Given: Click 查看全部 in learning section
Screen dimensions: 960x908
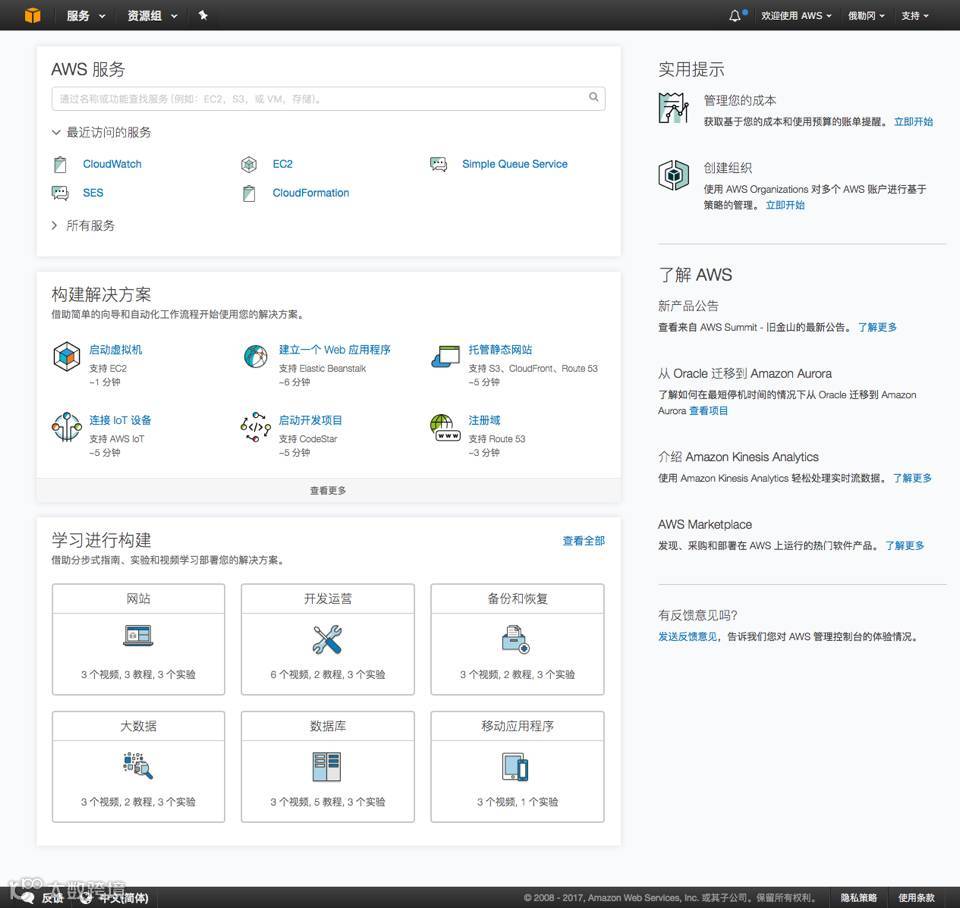Looking at the screenshot, I should (583, 541).
